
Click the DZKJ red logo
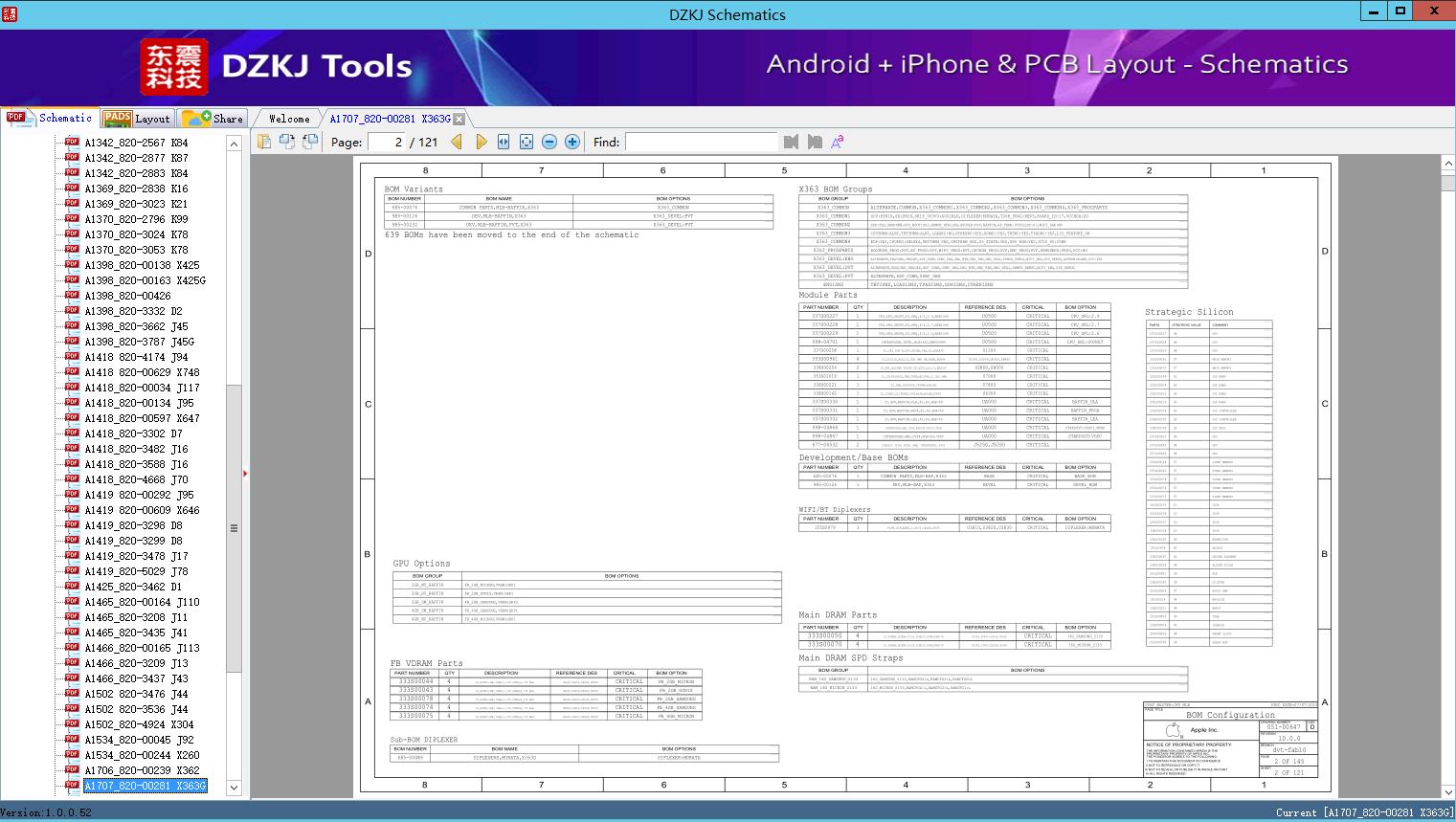174,67
